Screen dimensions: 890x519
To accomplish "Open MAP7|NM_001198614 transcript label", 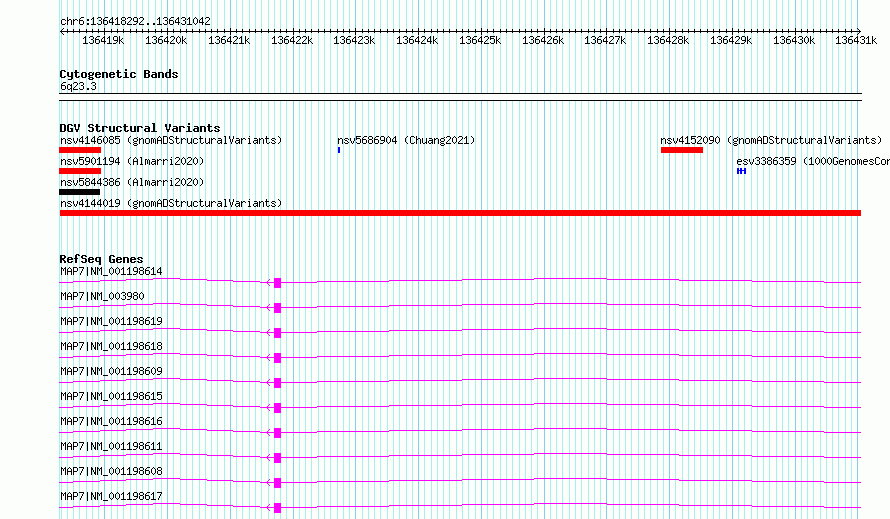I will pyautogui.click(x=111, y=271).
